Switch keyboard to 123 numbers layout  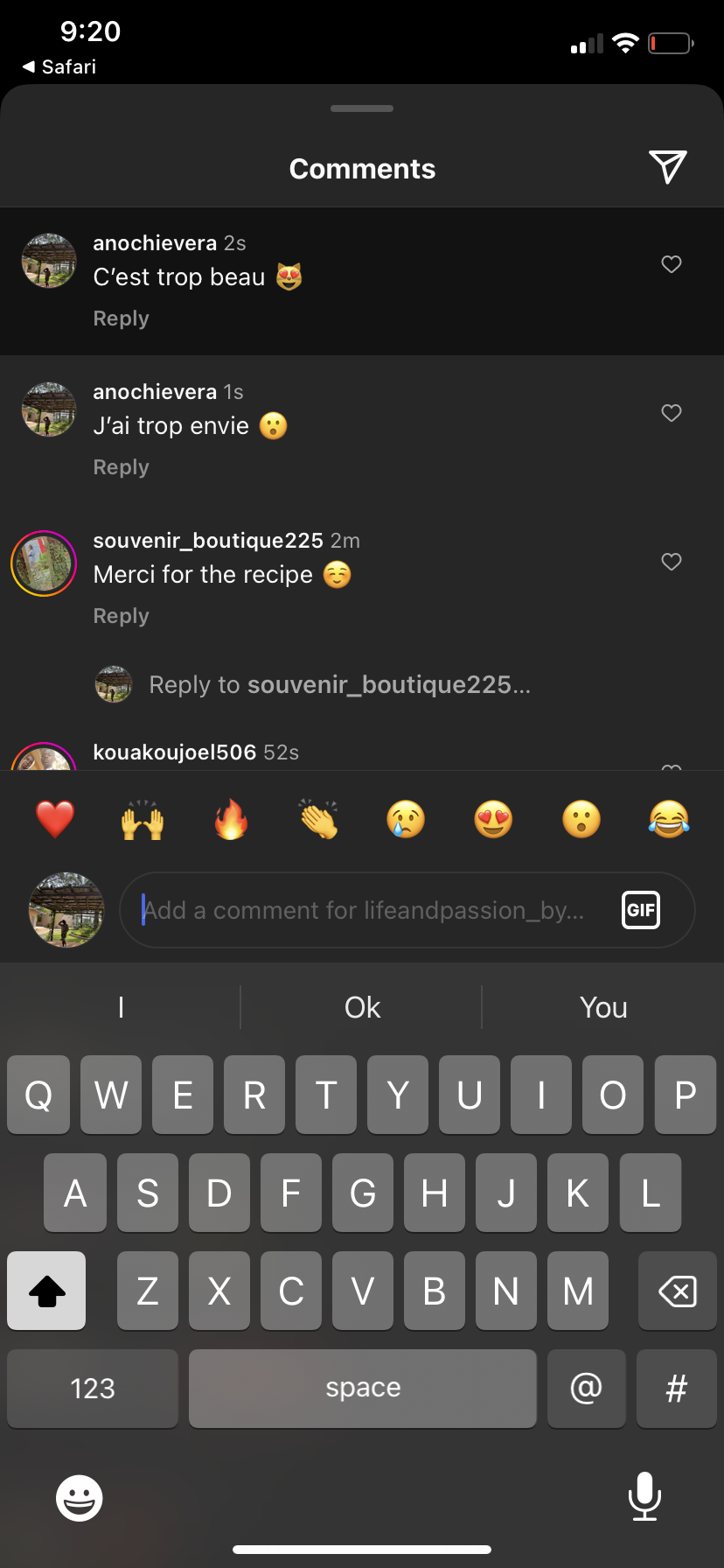[x=93, y=1389]
